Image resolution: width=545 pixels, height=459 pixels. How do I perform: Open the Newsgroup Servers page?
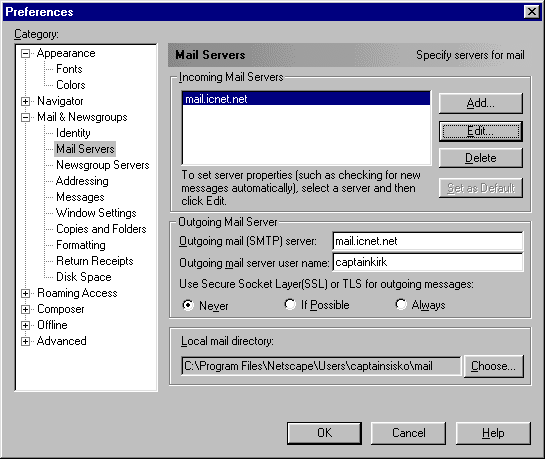pos(103,165)
